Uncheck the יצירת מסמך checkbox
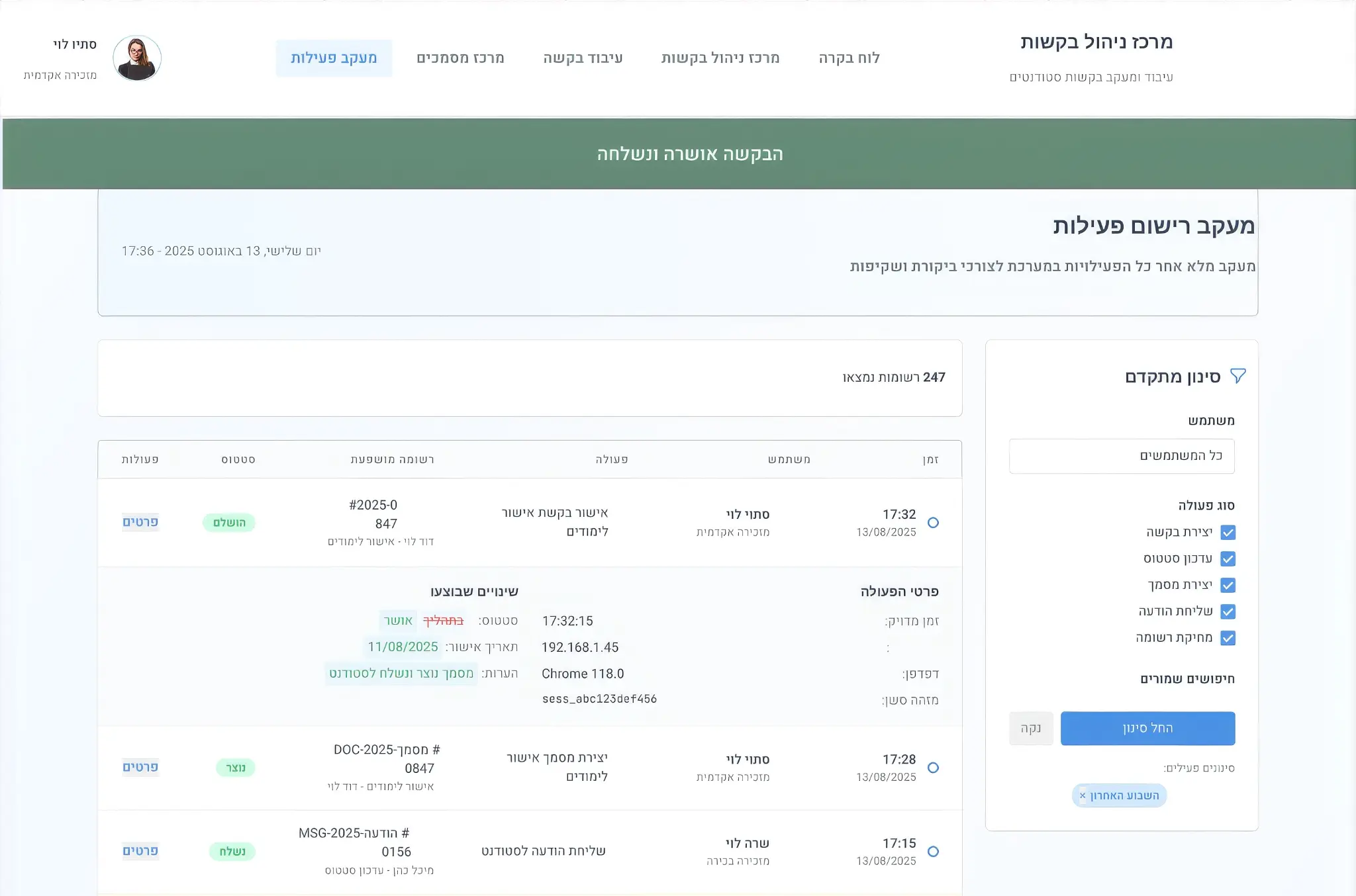 coord(1228,586)
